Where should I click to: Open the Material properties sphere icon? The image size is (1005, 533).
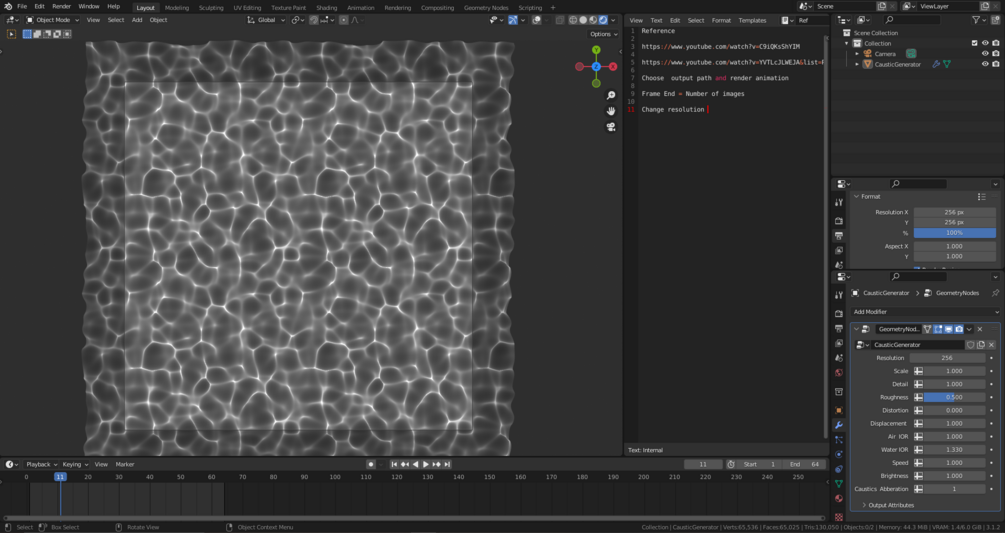click(838, 498)
